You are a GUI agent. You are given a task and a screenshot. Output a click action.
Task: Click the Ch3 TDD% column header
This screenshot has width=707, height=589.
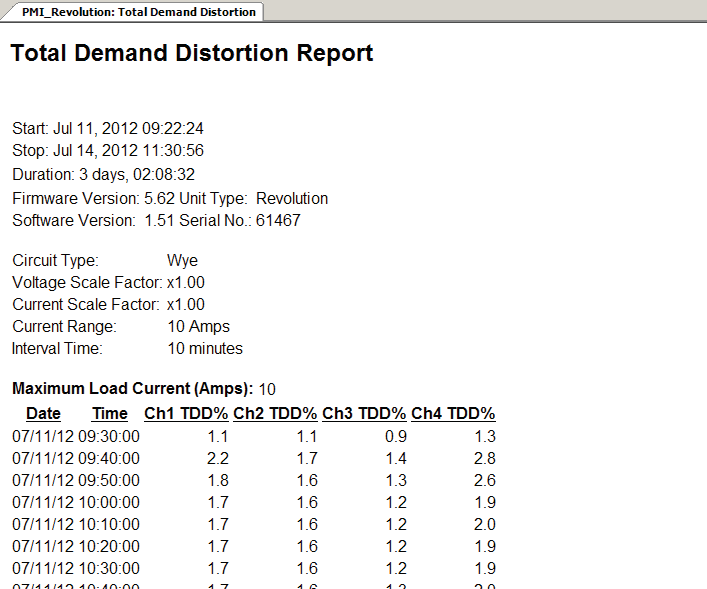point(364,414)
